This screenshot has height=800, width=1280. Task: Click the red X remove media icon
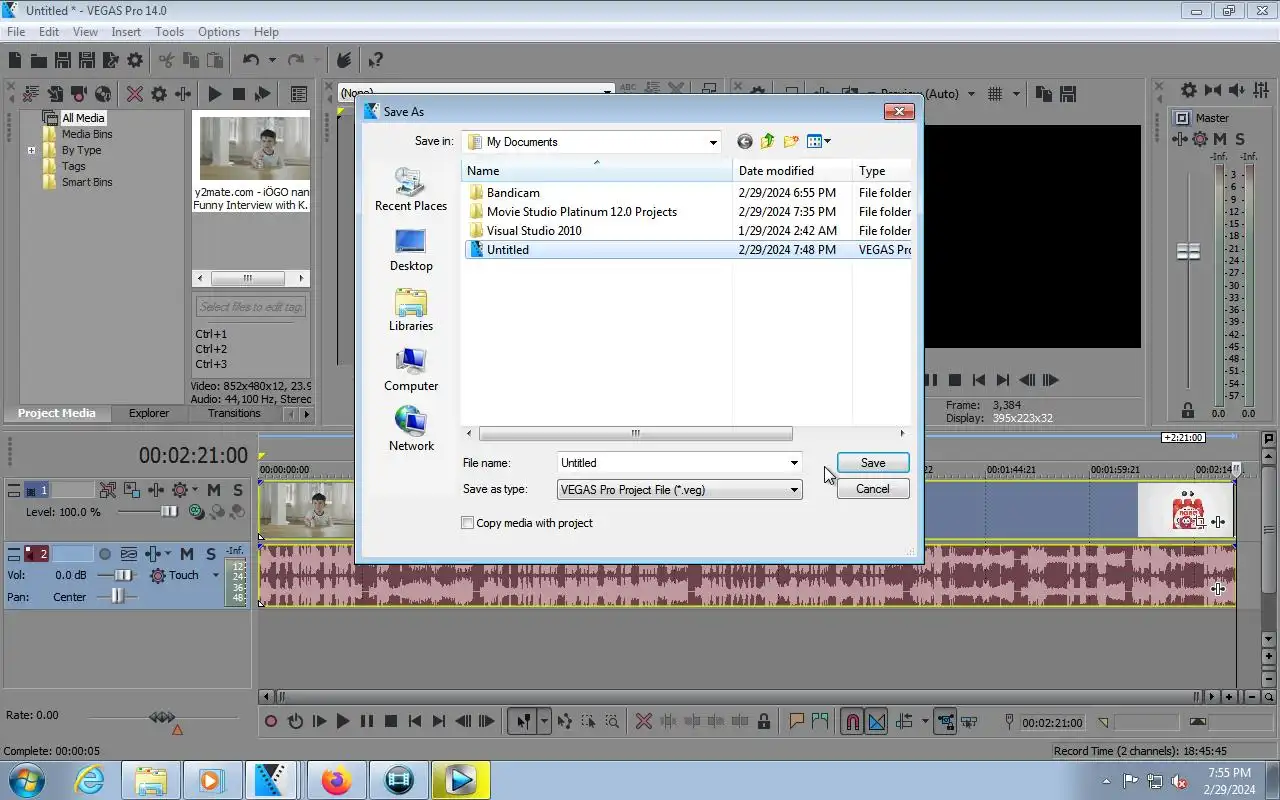tap(135, 94)
